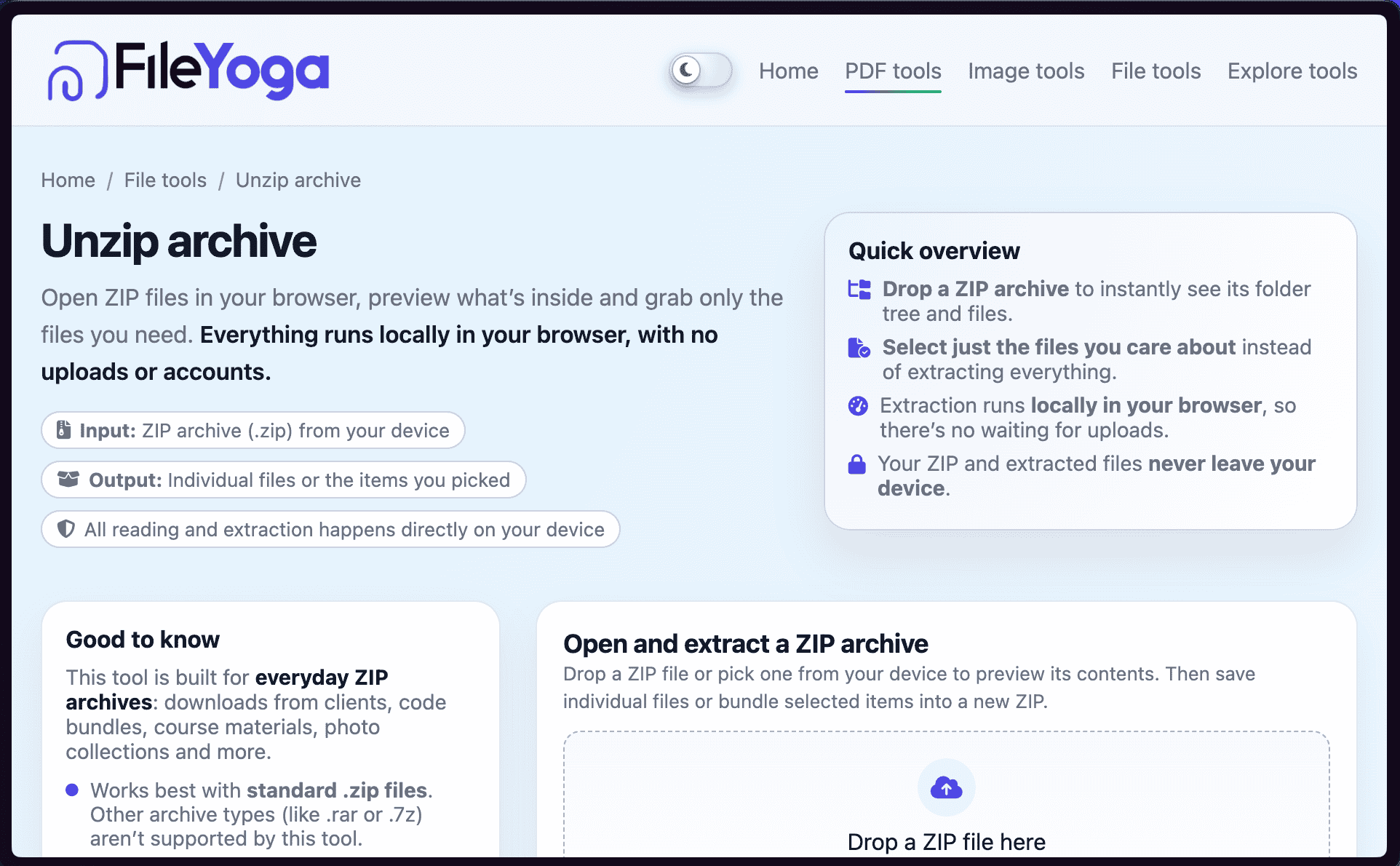
Task: Open the Home nav item
Action: 788,71
